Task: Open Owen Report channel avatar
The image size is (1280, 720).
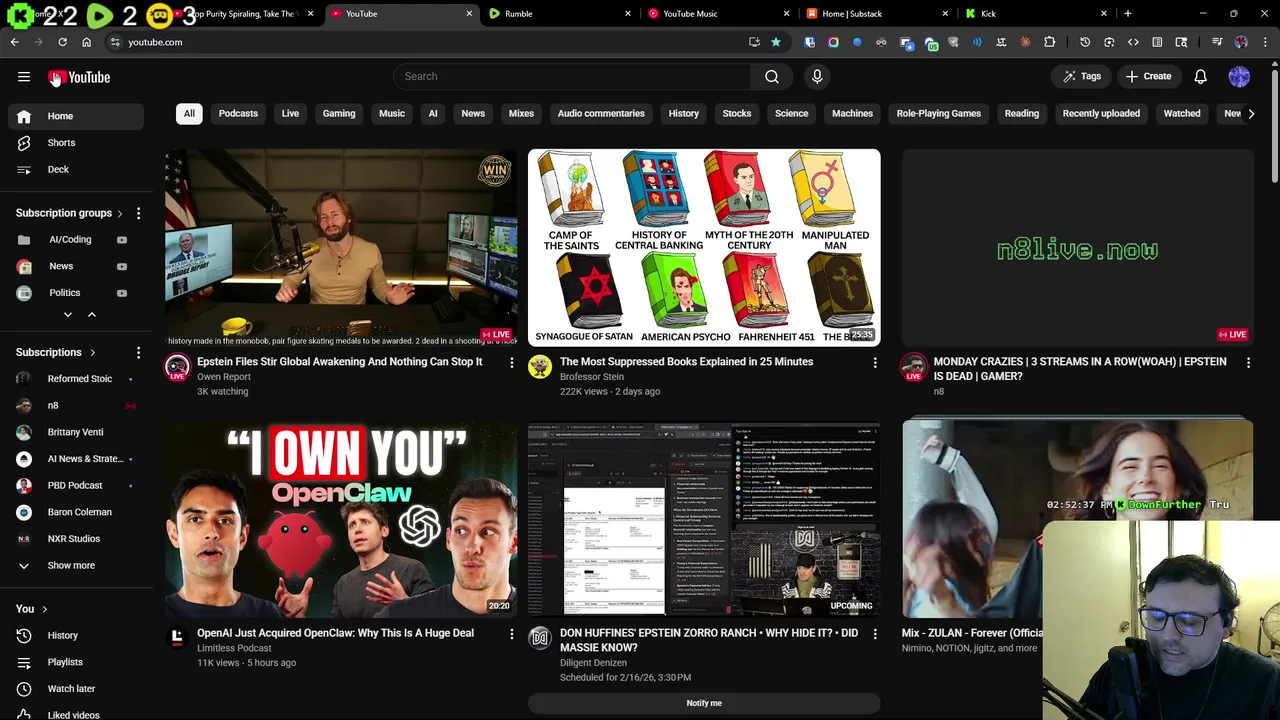Action: point(177,367)
